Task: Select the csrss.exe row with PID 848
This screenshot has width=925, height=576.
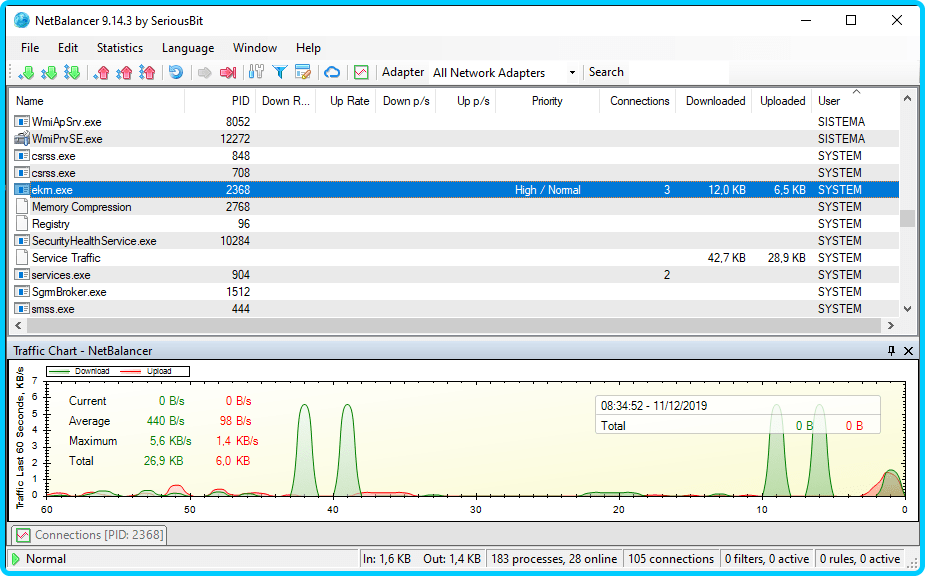Action: tap(454, 156)
